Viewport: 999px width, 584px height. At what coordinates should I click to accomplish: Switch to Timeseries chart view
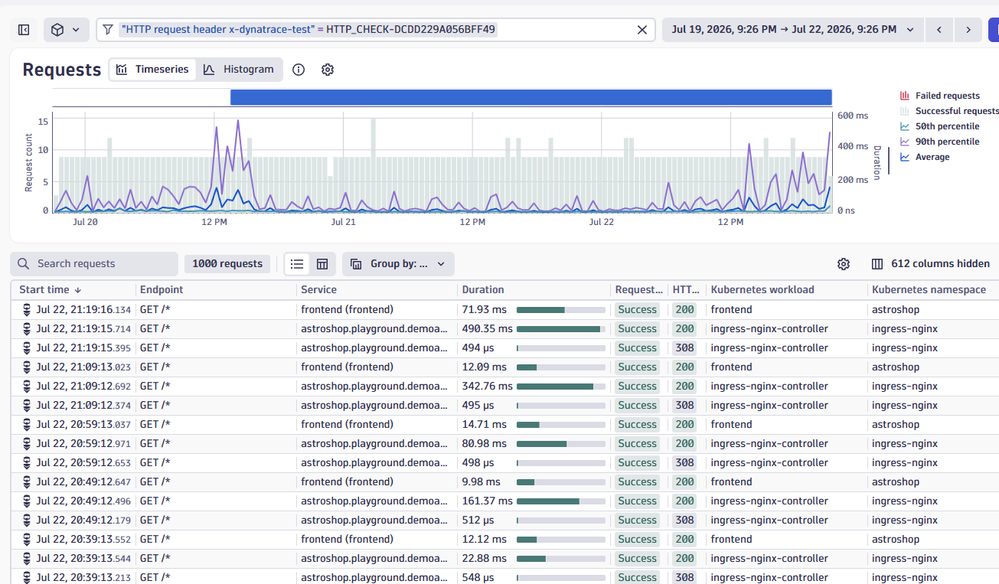pos(153,69)
